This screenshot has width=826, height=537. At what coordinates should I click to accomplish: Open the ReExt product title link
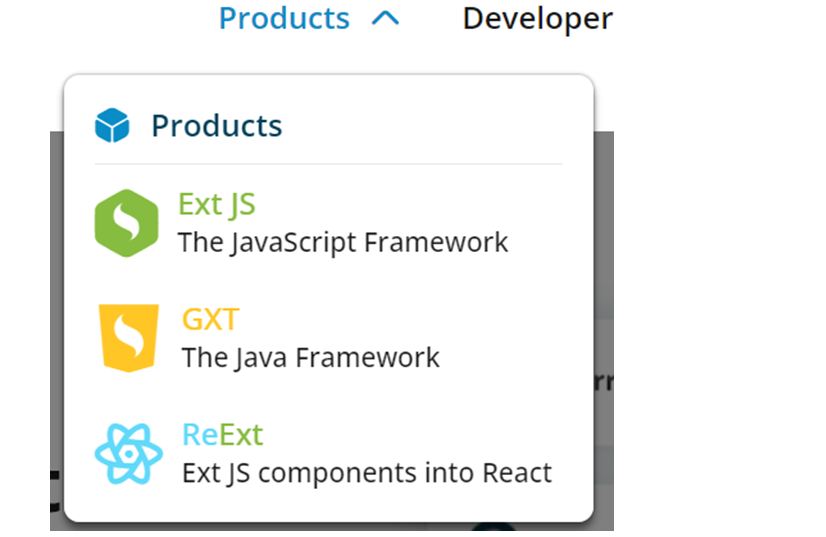click(222, 434)
